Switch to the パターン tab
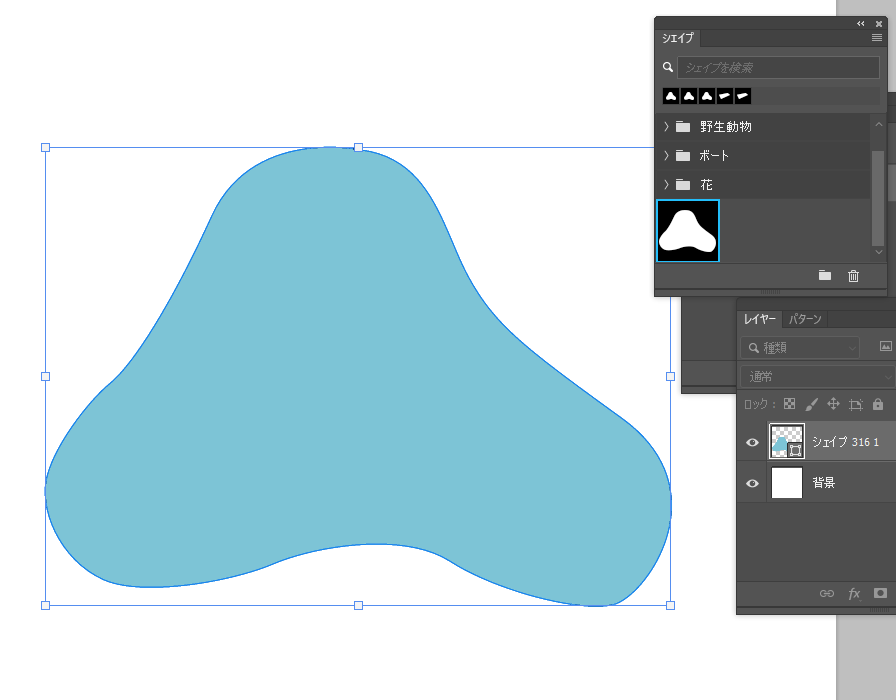Viewport: 896px width, 700px height. [x=805, y=319]
